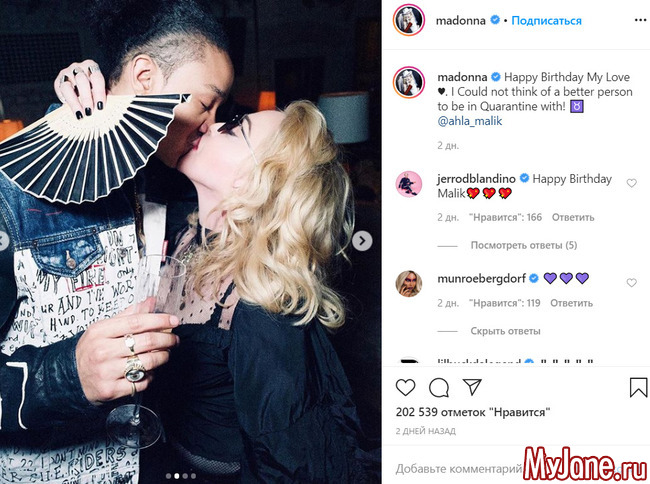This screenshot has height=484, width=650.
Task: Share post via paper plane icon
Action: (472, 387)
